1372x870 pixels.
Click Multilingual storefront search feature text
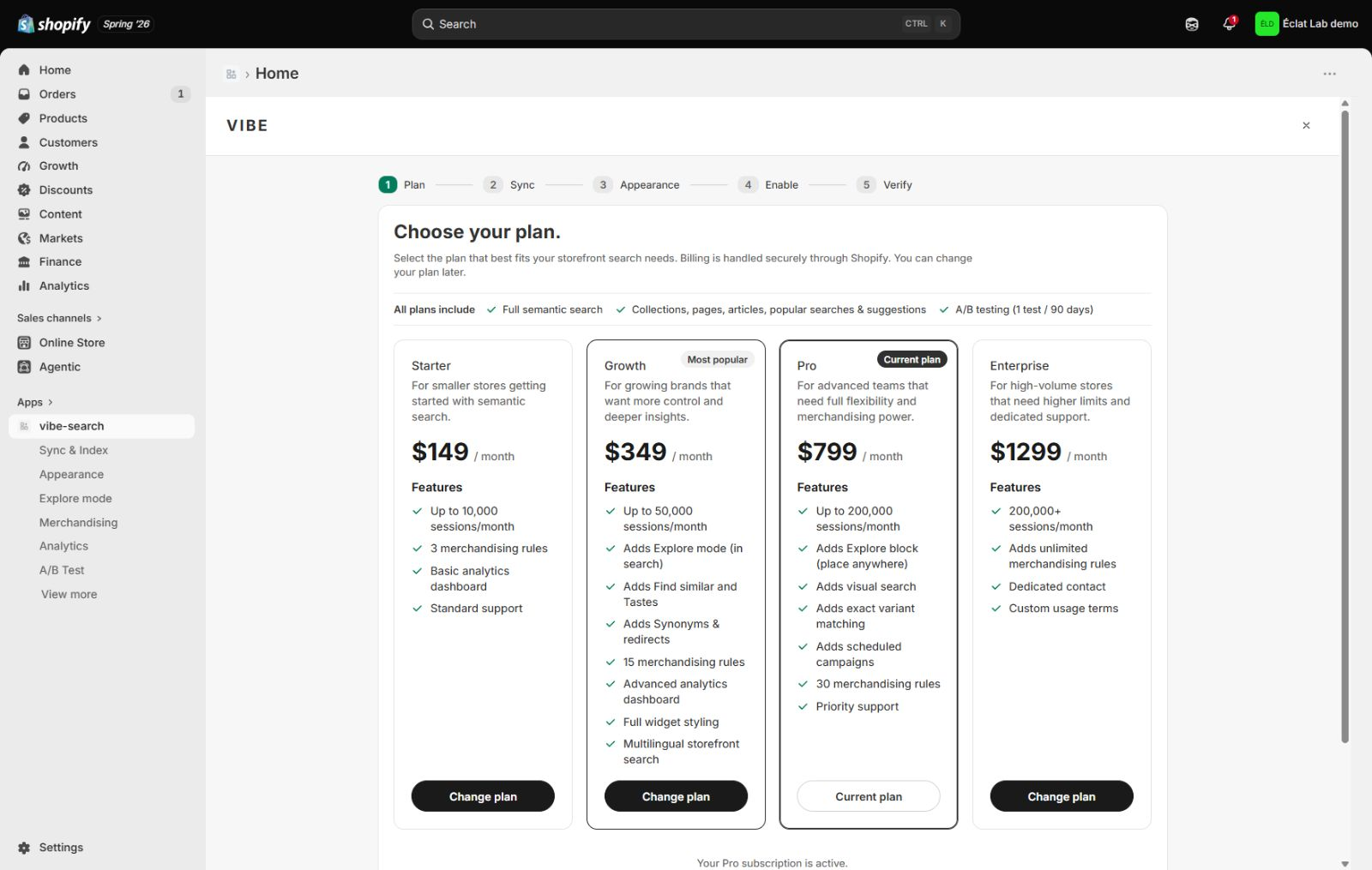681,752
